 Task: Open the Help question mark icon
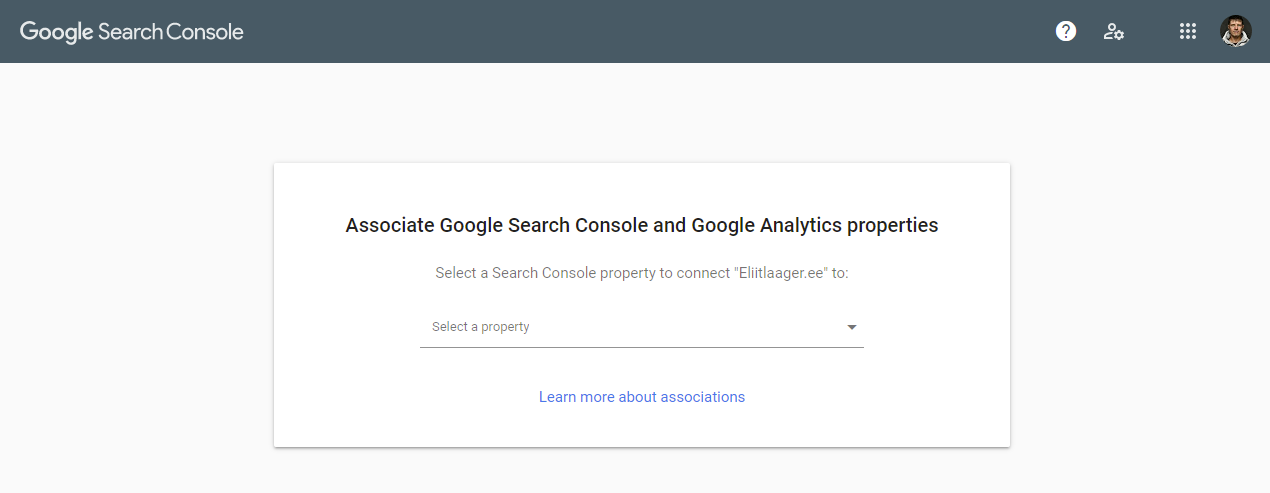(1066, 31)
